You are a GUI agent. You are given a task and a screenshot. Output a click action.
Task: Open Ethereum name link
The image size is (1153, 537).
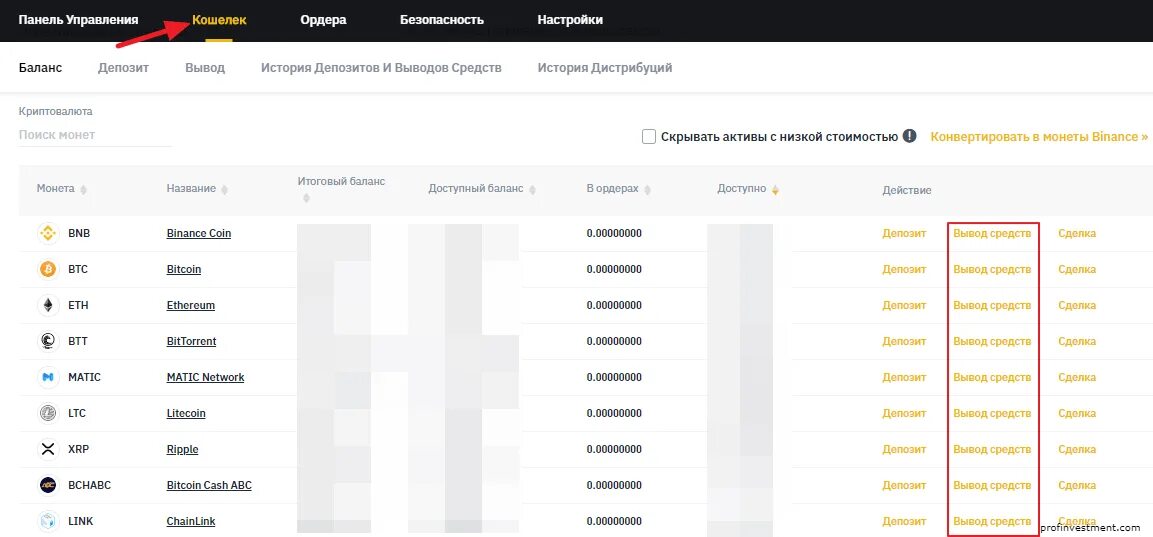pos(190,305)
